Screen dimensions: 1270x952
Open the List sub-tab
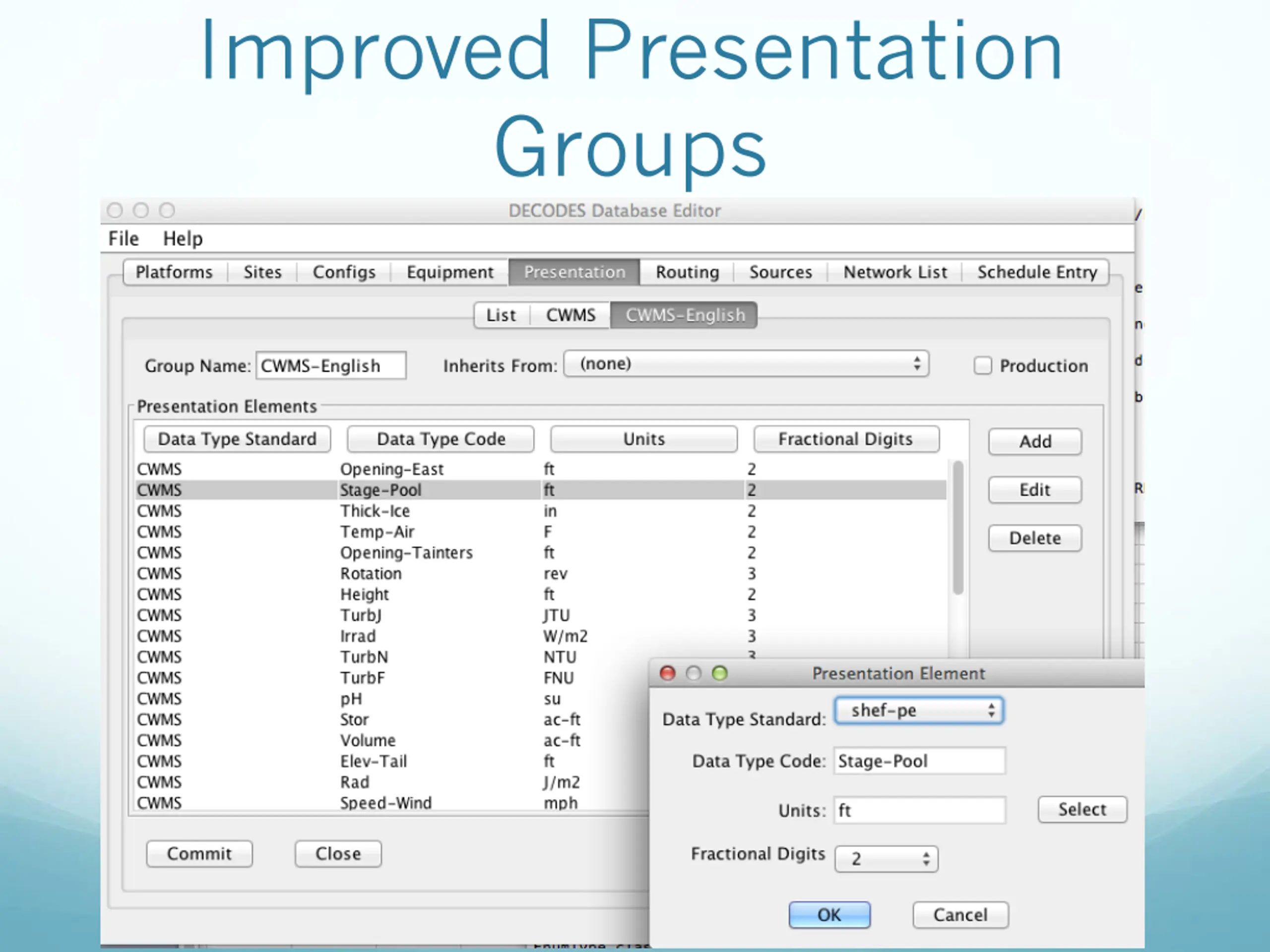[501, 315]
